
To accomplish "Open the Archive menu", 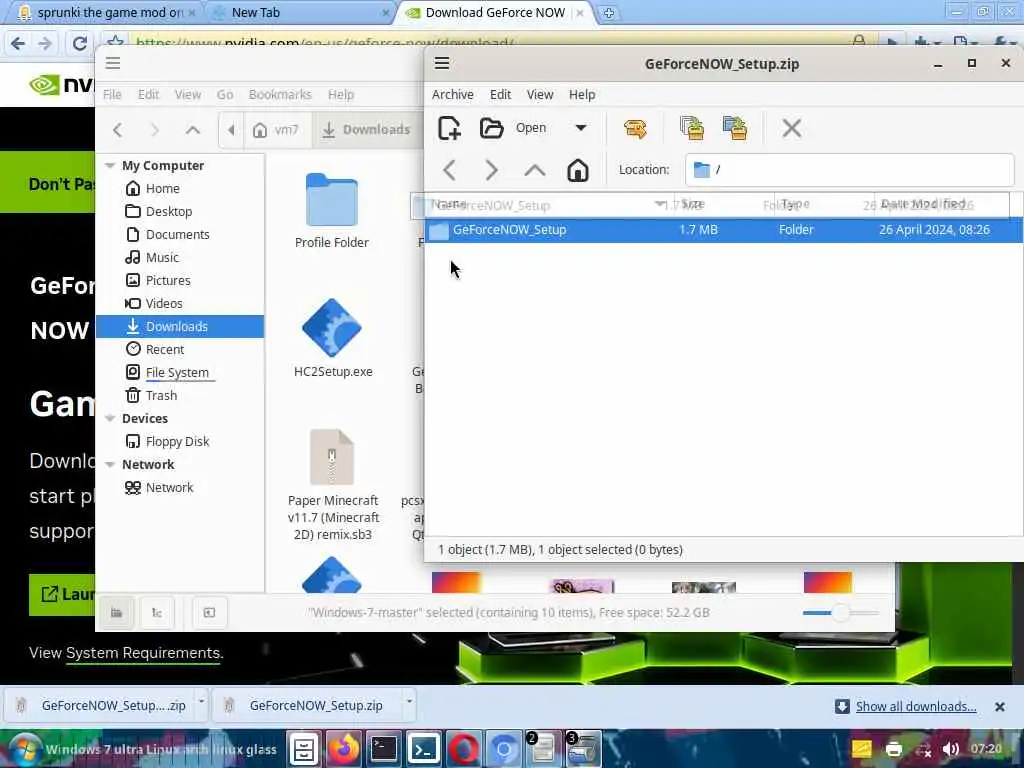I will pos(453,95).
